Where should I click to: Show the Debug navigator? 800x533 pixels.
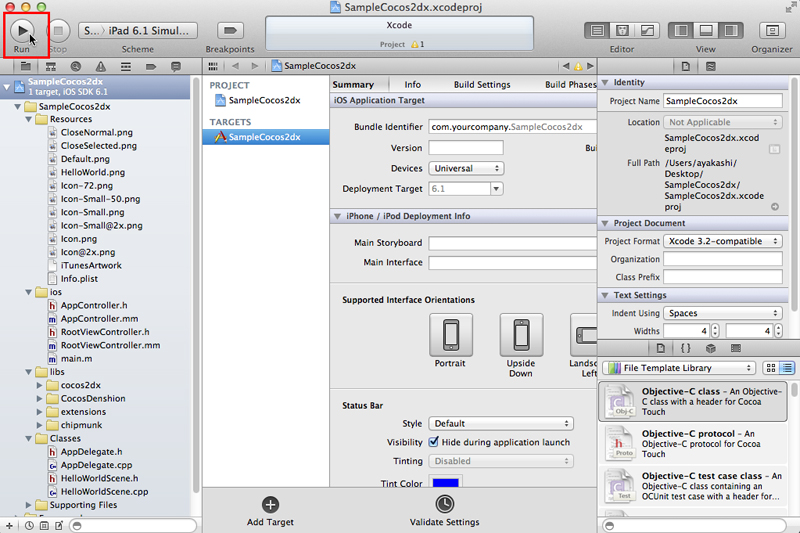[x=126, y=66]
